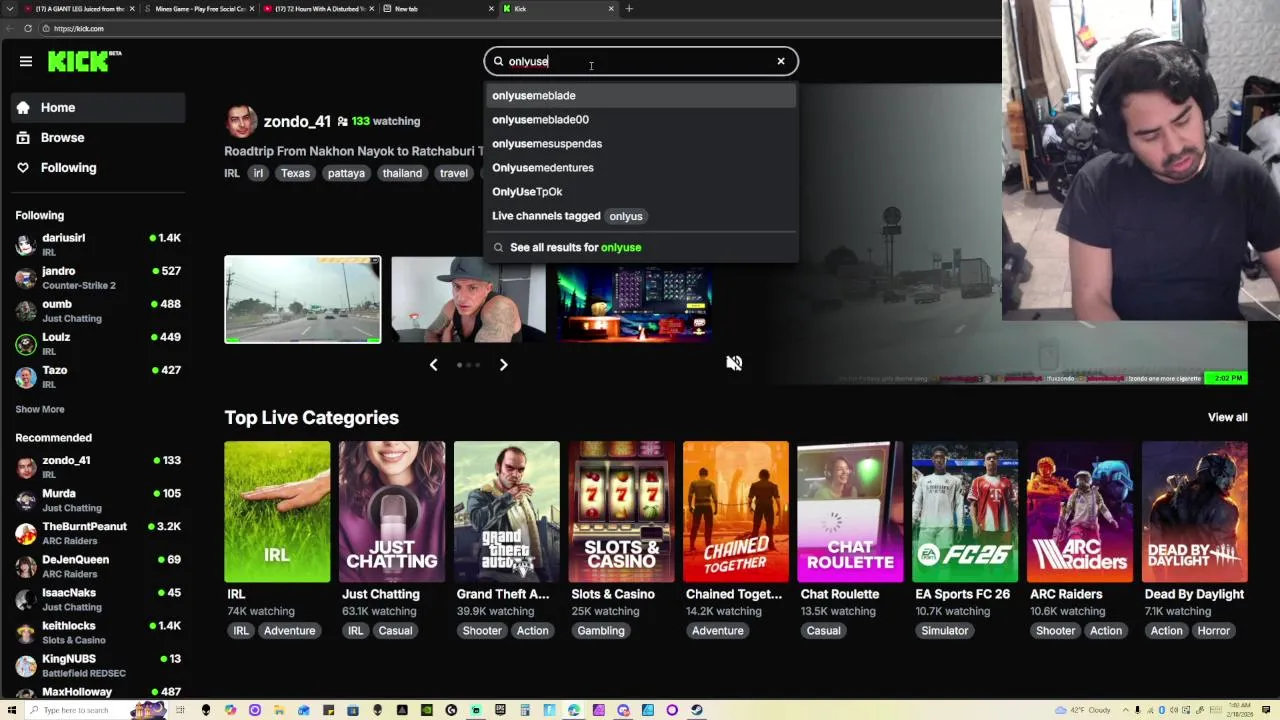1280x720 pixels.
Task: Open keithlocks in Recommended list
Action: point(98,632)
